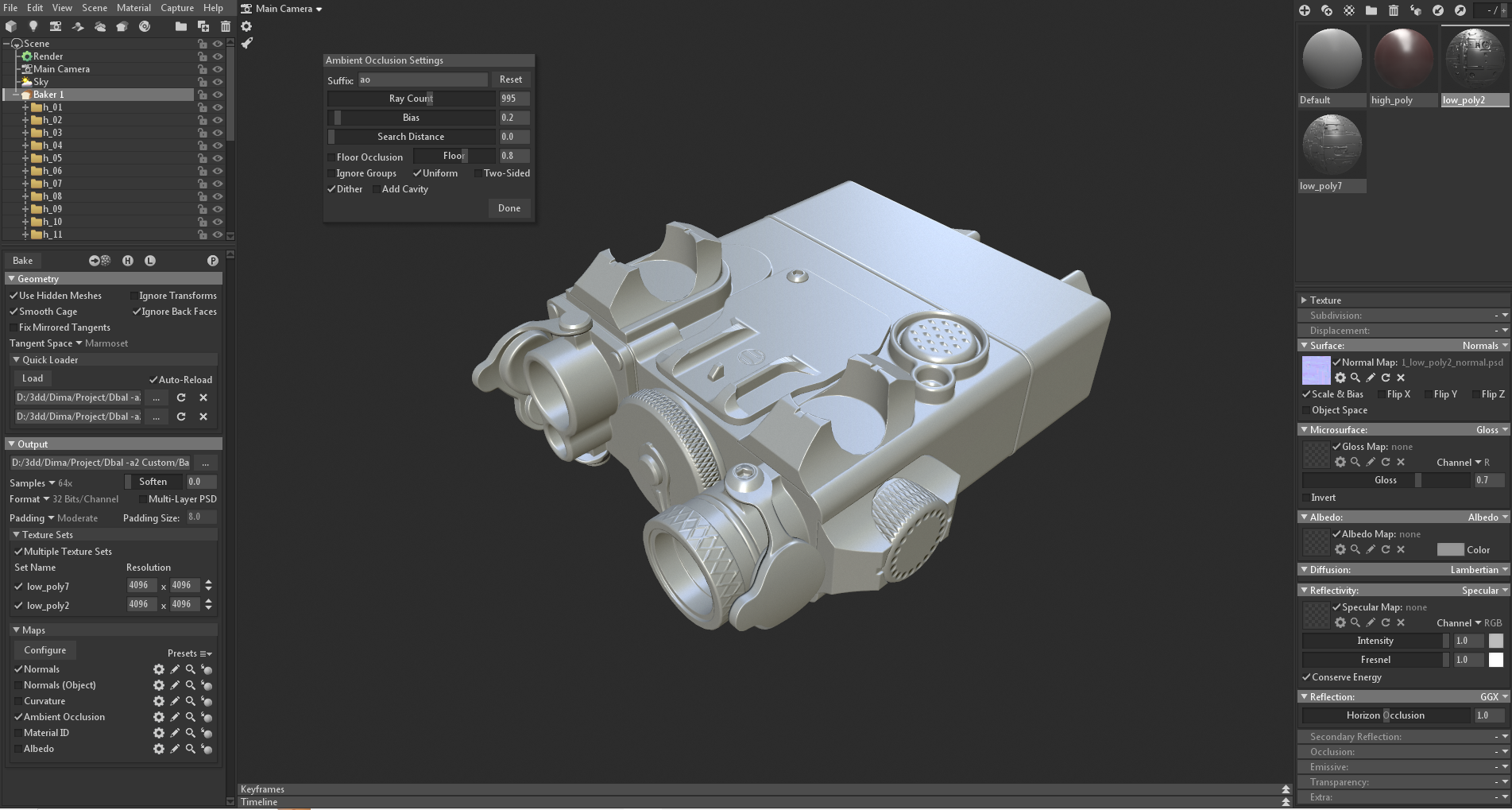This screenshot has width=1512, height=810.
Task: Open Main Camera viewport dropdown
Action: click(x=284, y=9)
